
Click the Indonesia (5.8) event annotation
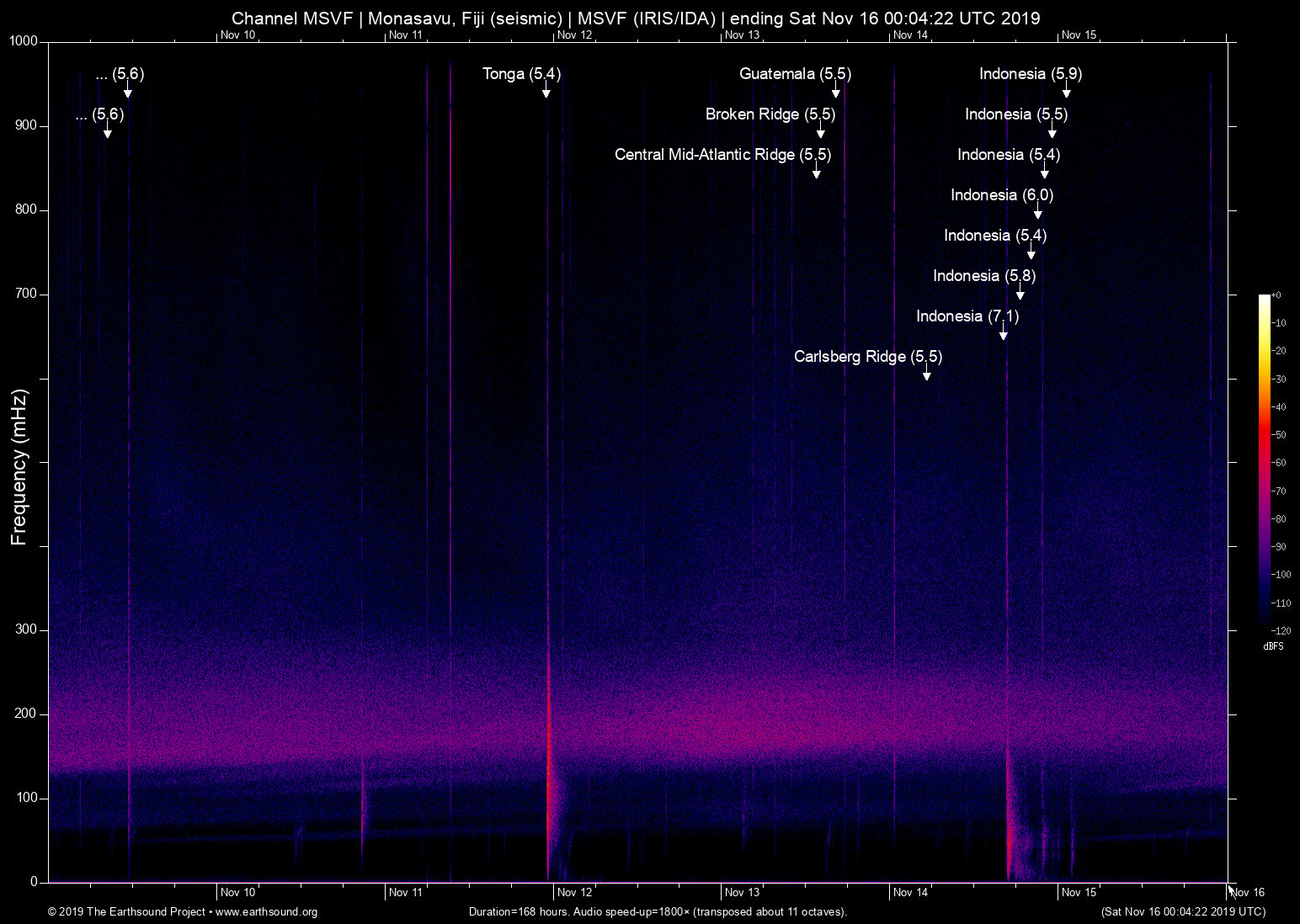click(983, 276)
